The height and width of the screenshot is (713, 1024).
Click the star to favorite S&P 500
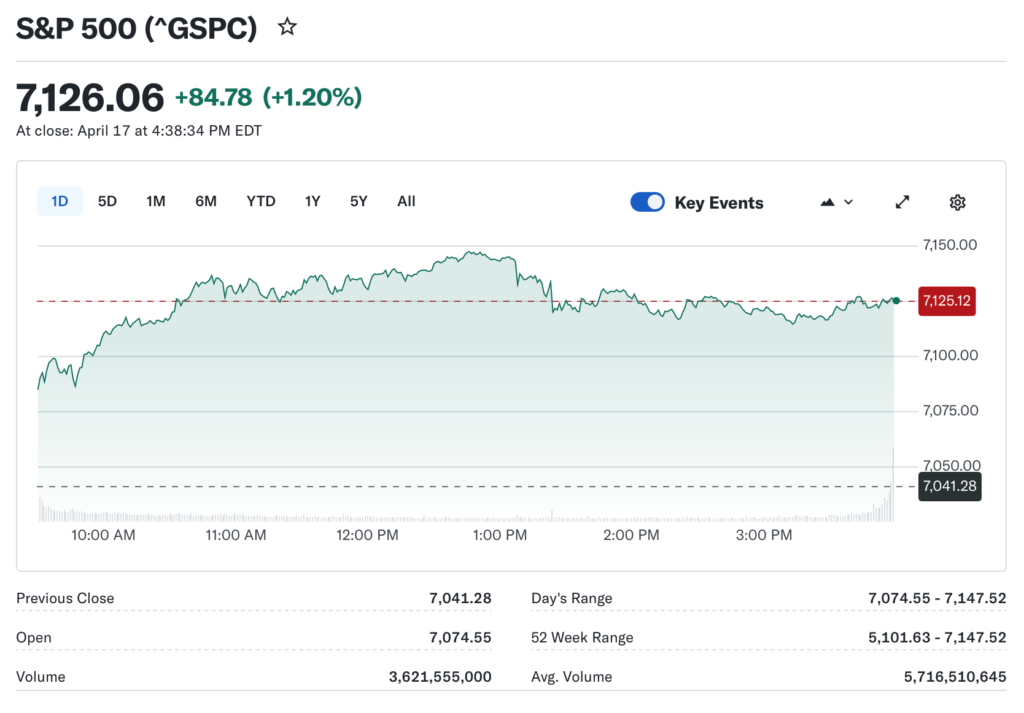point(286,27)
